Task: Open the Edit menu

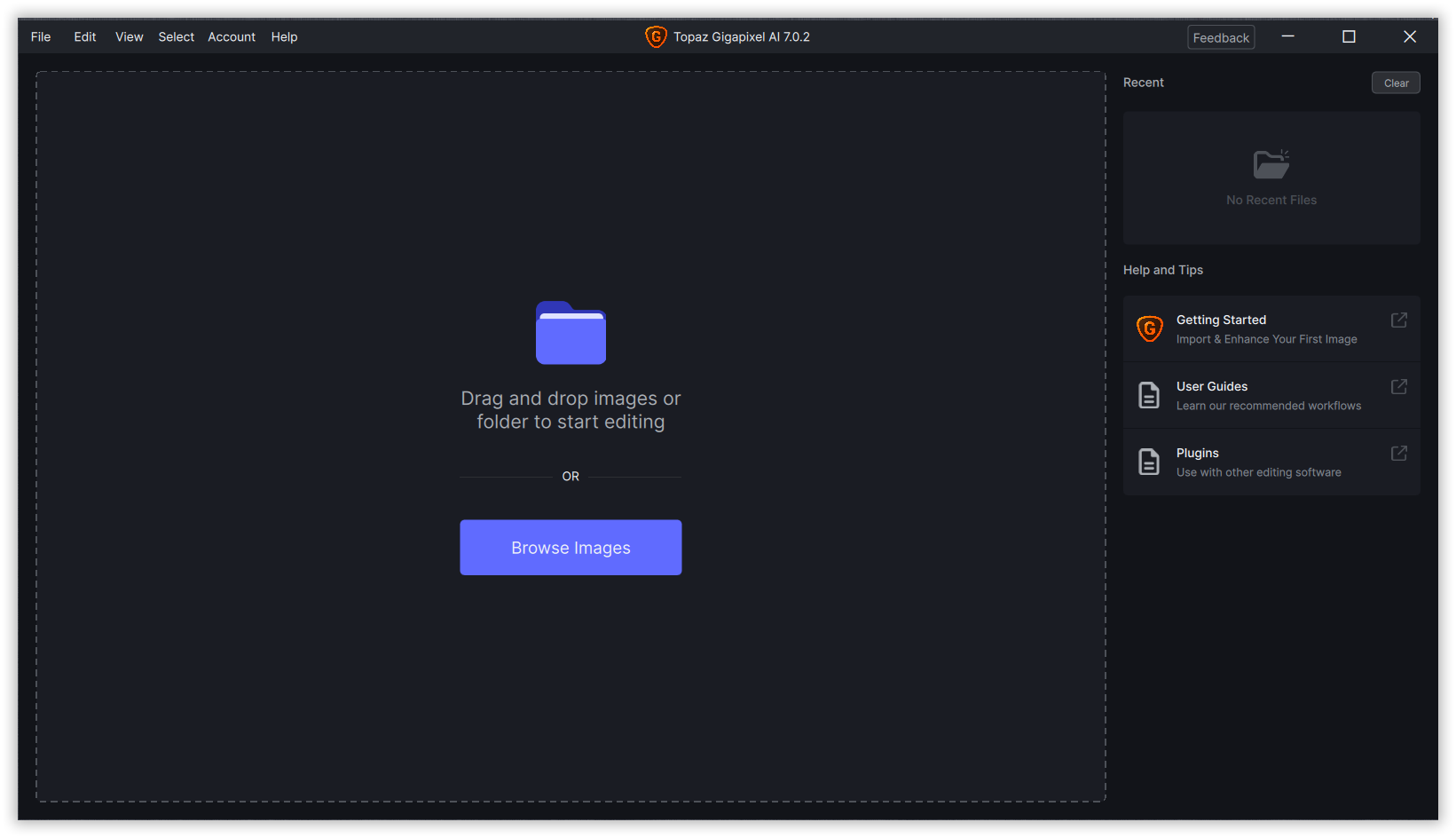Action: pyautogui.click(x=84, y=36)
